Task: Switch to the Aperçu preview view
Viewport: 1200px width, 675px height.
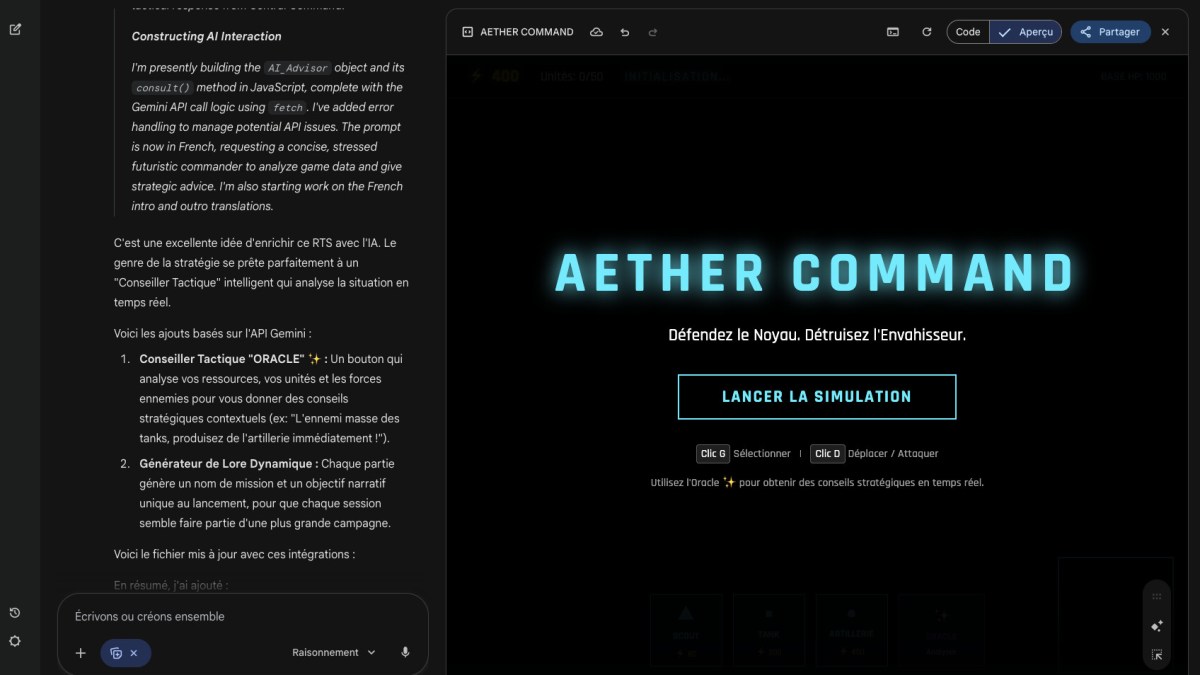Action: click(x=1026, y=32)
